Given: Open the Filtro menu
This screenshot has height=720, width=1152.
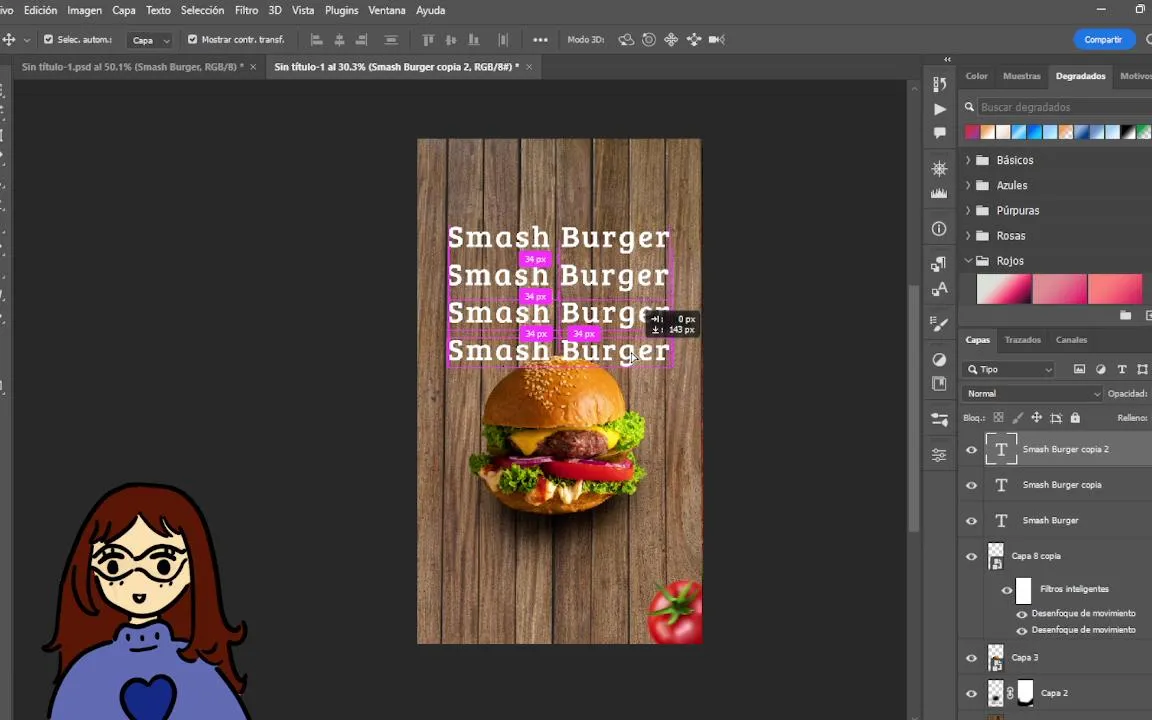Looking at the screenshot, I should pyautogui.click(x=246, y=10).
